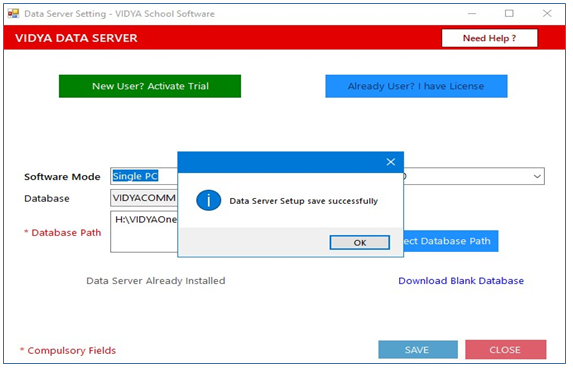This screenshot has width=573, height=369.
Task: Minimize the Data Server Setting window
Action: point(472,14)
